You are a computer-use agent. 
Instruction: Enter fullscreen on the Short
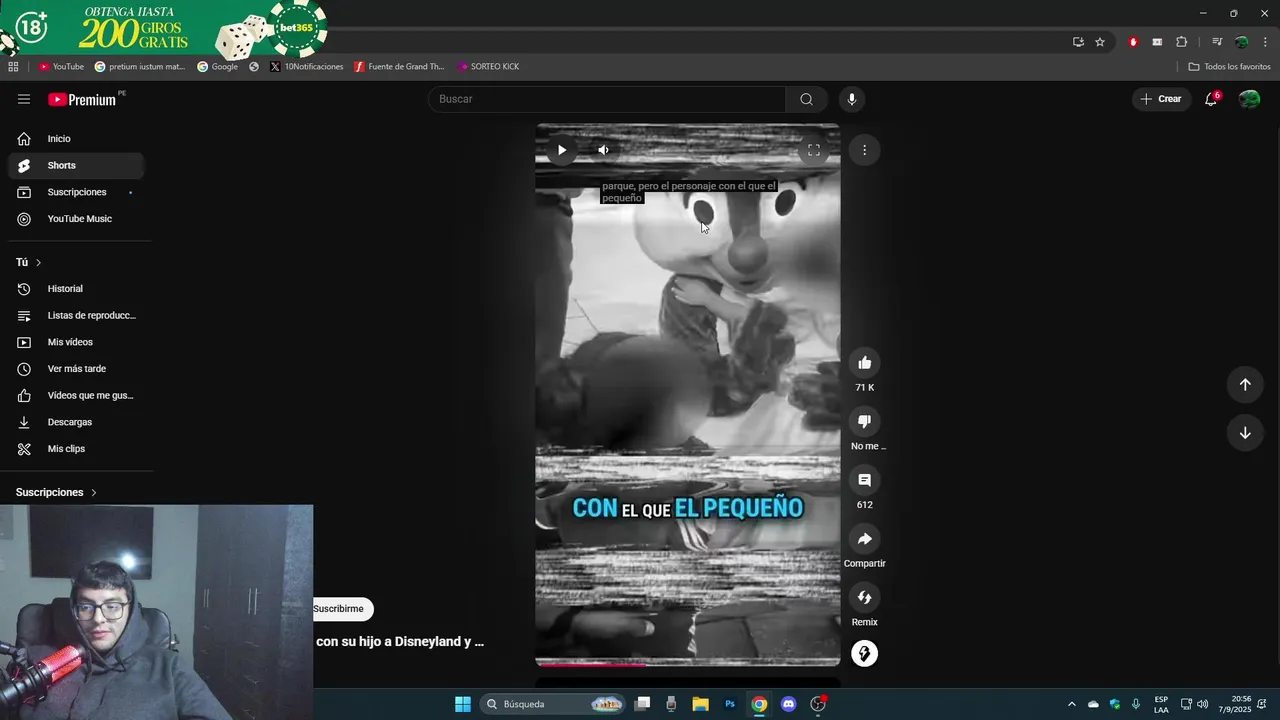click(x=813, y=150)
